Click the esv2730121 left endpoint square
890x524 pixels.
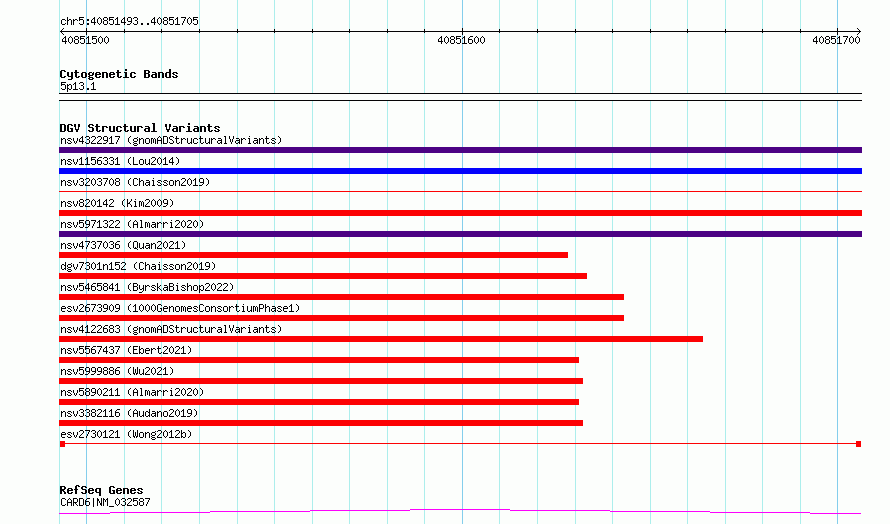click(x=62, y=444)
